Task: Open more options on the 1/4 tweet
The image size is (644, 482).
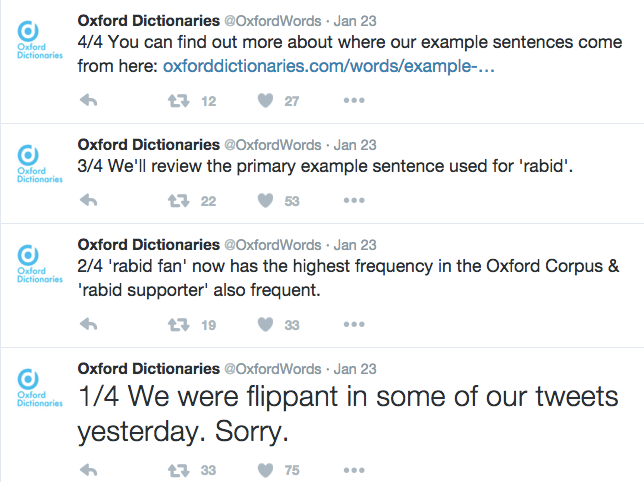Action: coord(354,470)
